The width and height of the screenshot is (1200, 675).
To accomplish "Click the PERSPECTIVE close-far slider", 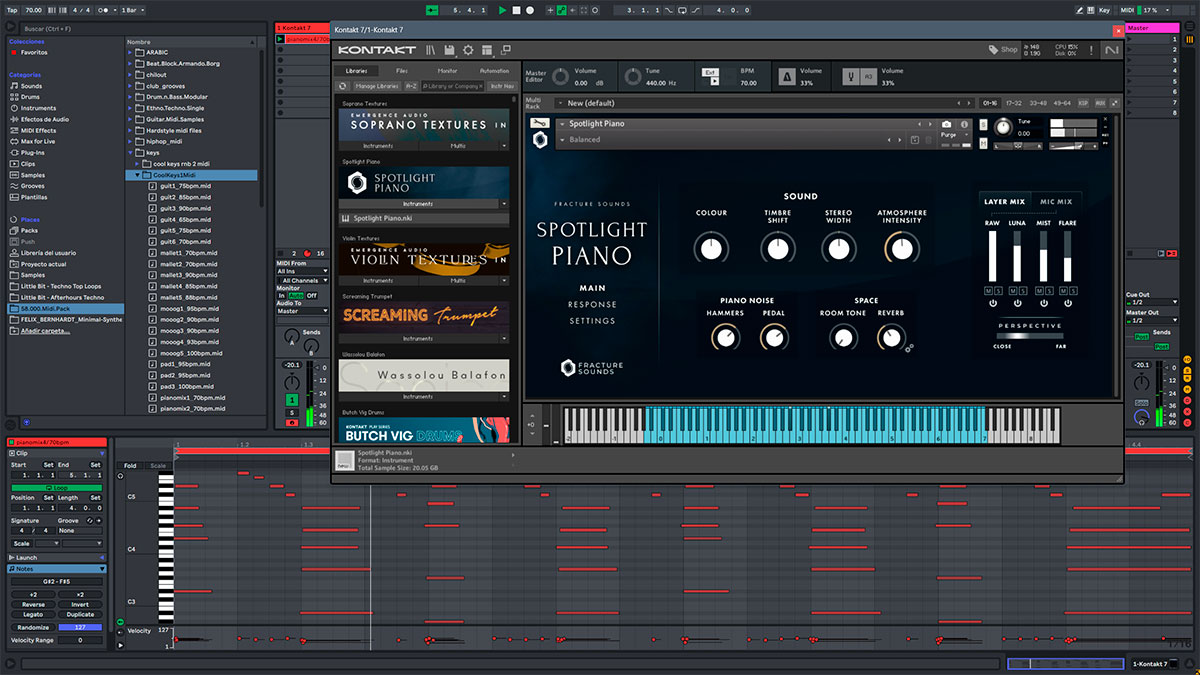I will pyautogui.click(x=1030, y=336).
